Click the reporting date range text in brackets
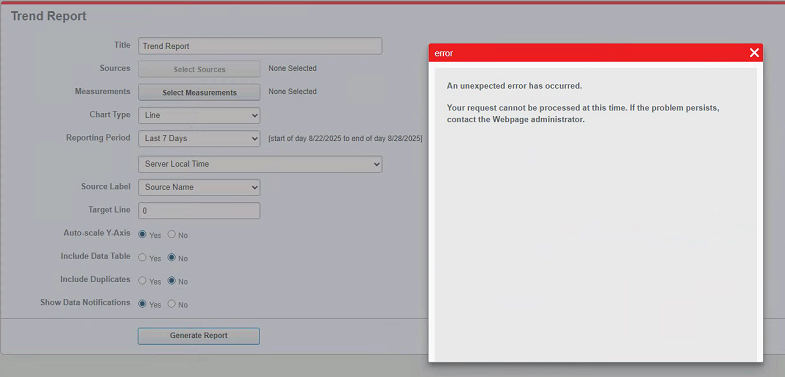This screenshot has width=785, height=377. (x=345, y=138)
